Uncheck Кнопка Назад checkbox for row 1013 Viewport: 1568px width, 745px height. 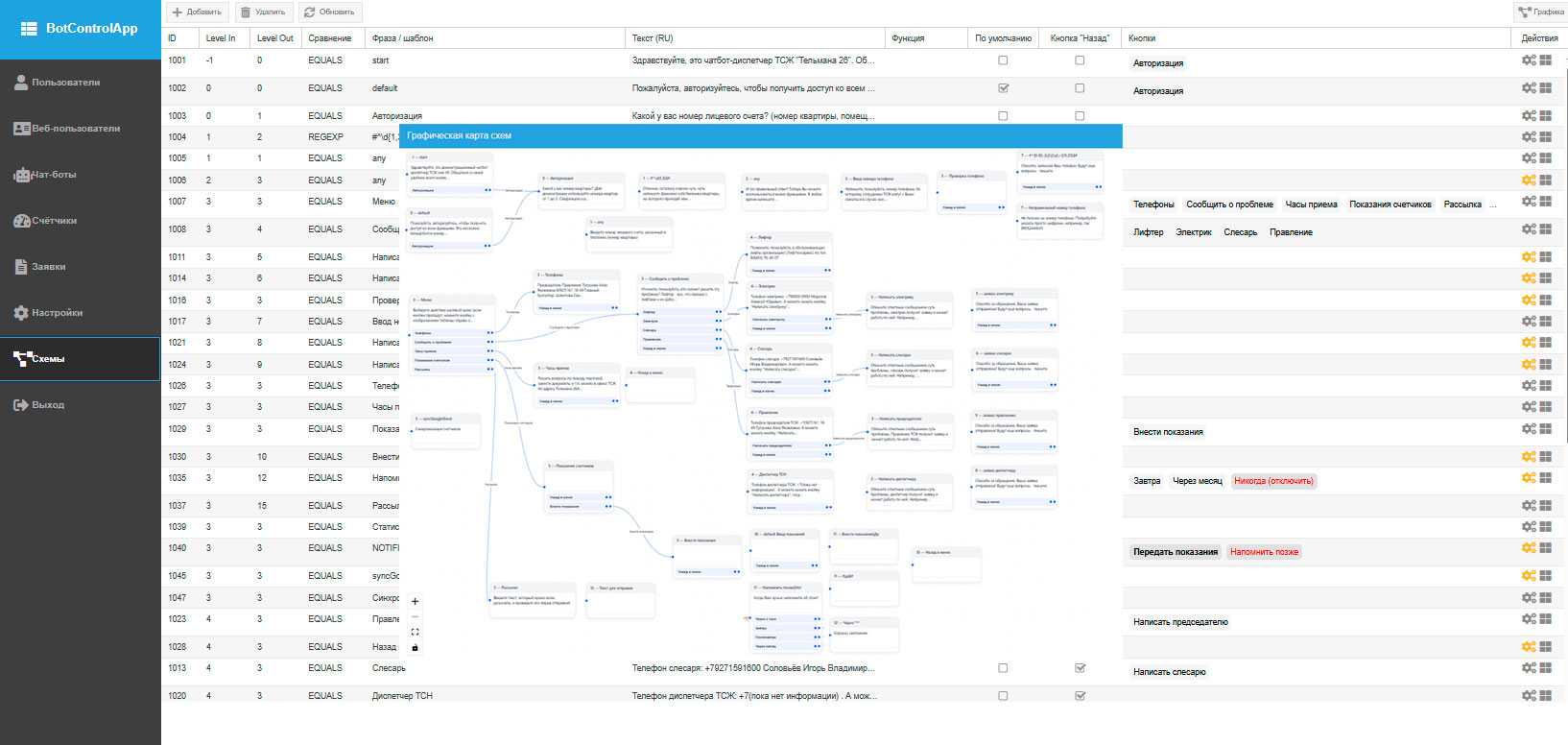1080,667
